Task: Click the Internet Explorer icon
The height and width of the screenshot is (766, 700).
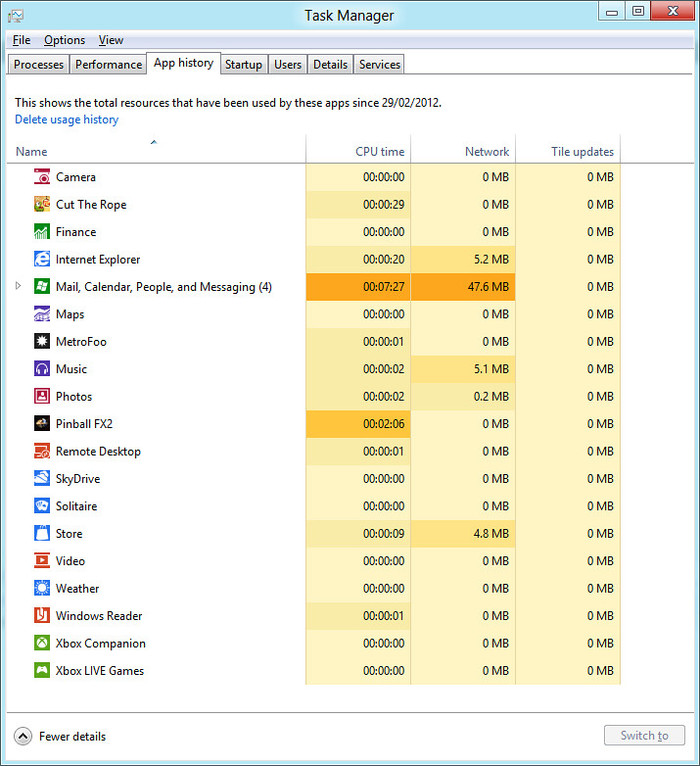Action: tap(42, 259)
